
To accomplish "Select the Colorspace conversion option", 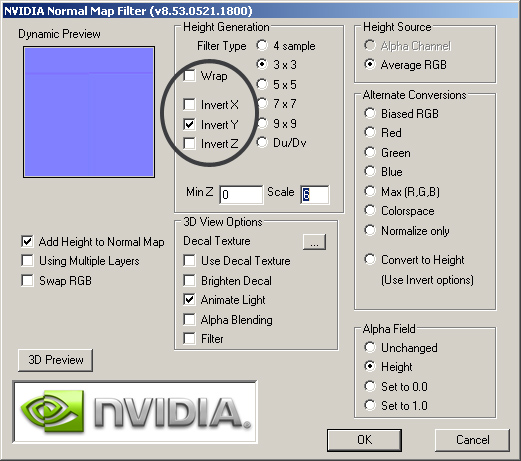I will click(x=370, y=210).
